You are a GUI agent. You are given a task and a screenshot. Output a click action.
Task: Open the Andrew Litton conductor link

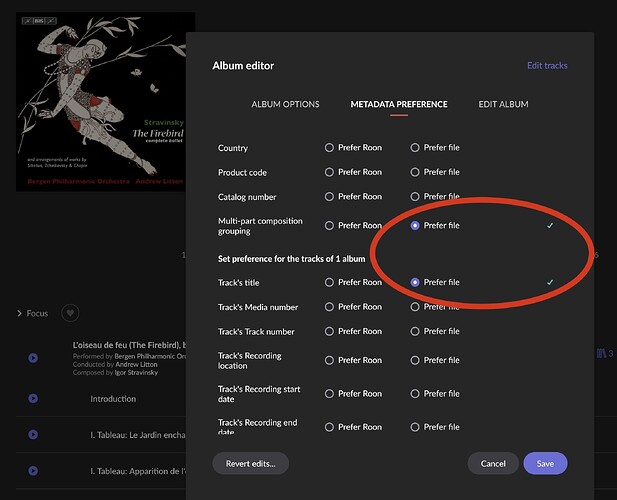[x=136, y=364]
